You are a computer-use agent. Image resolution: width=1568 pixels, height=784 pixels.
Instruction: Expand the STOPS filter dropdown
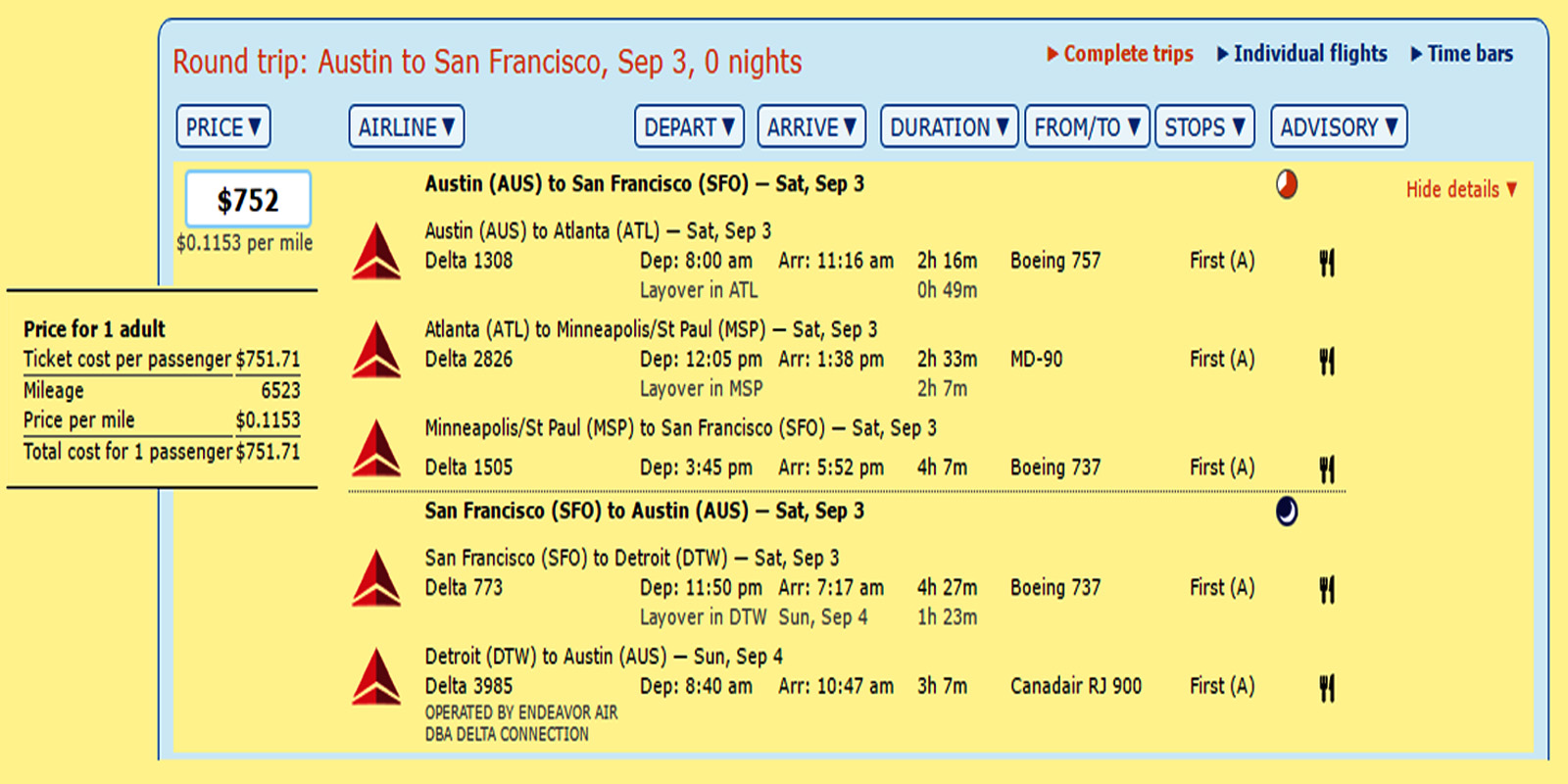pyautogui.click(x=1204, y=127)
